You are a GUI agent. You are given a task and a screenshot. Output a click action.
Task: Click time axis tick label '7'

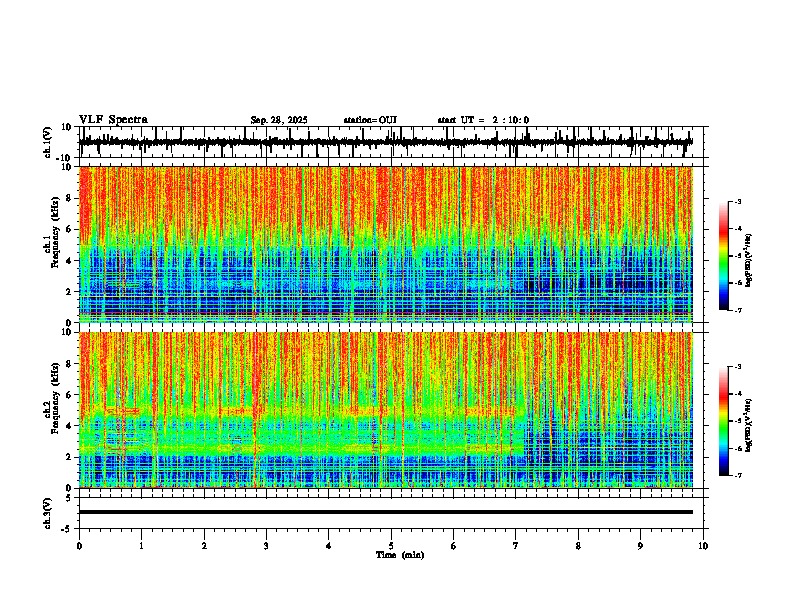pyautogui.click(x=516, y=545)
